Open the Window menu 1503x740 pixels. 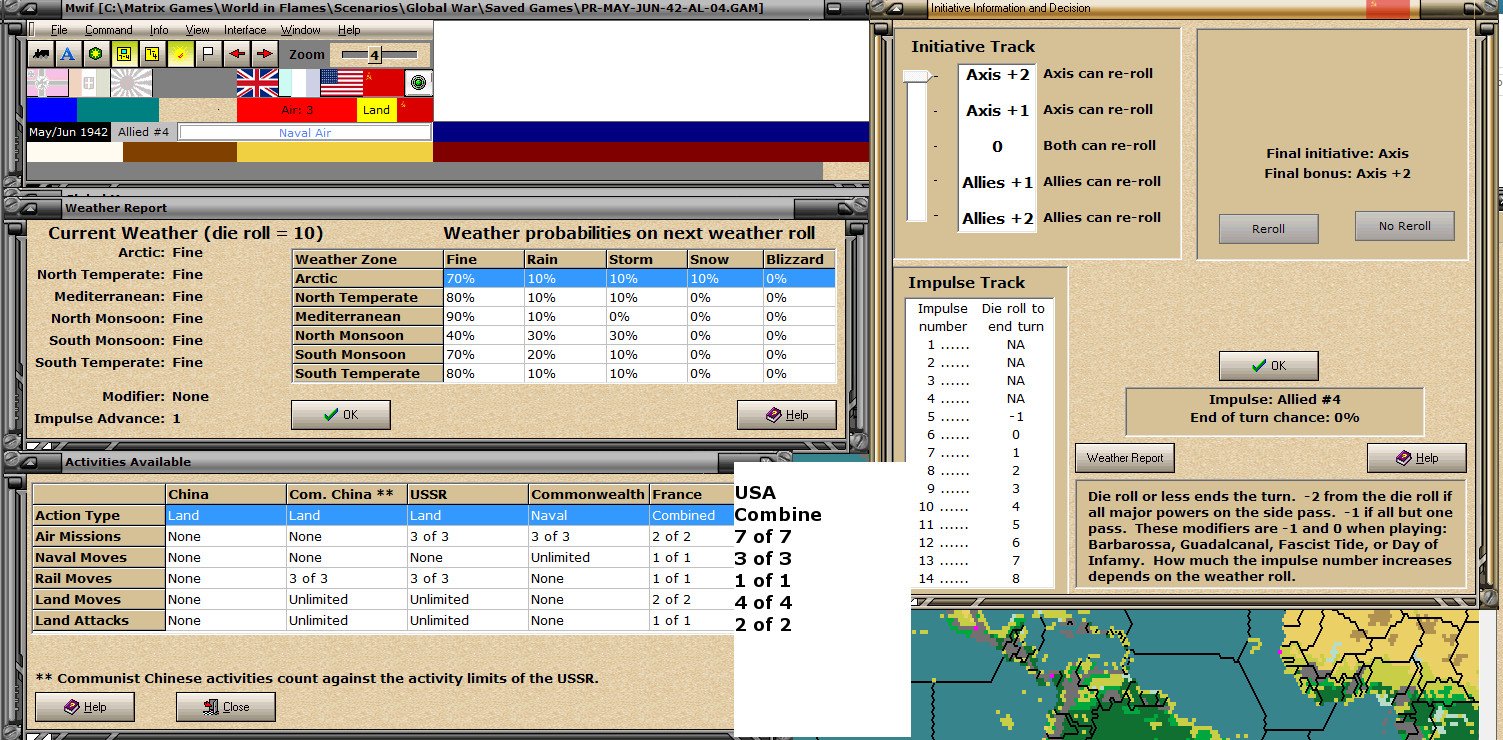[x=301, y=30]
